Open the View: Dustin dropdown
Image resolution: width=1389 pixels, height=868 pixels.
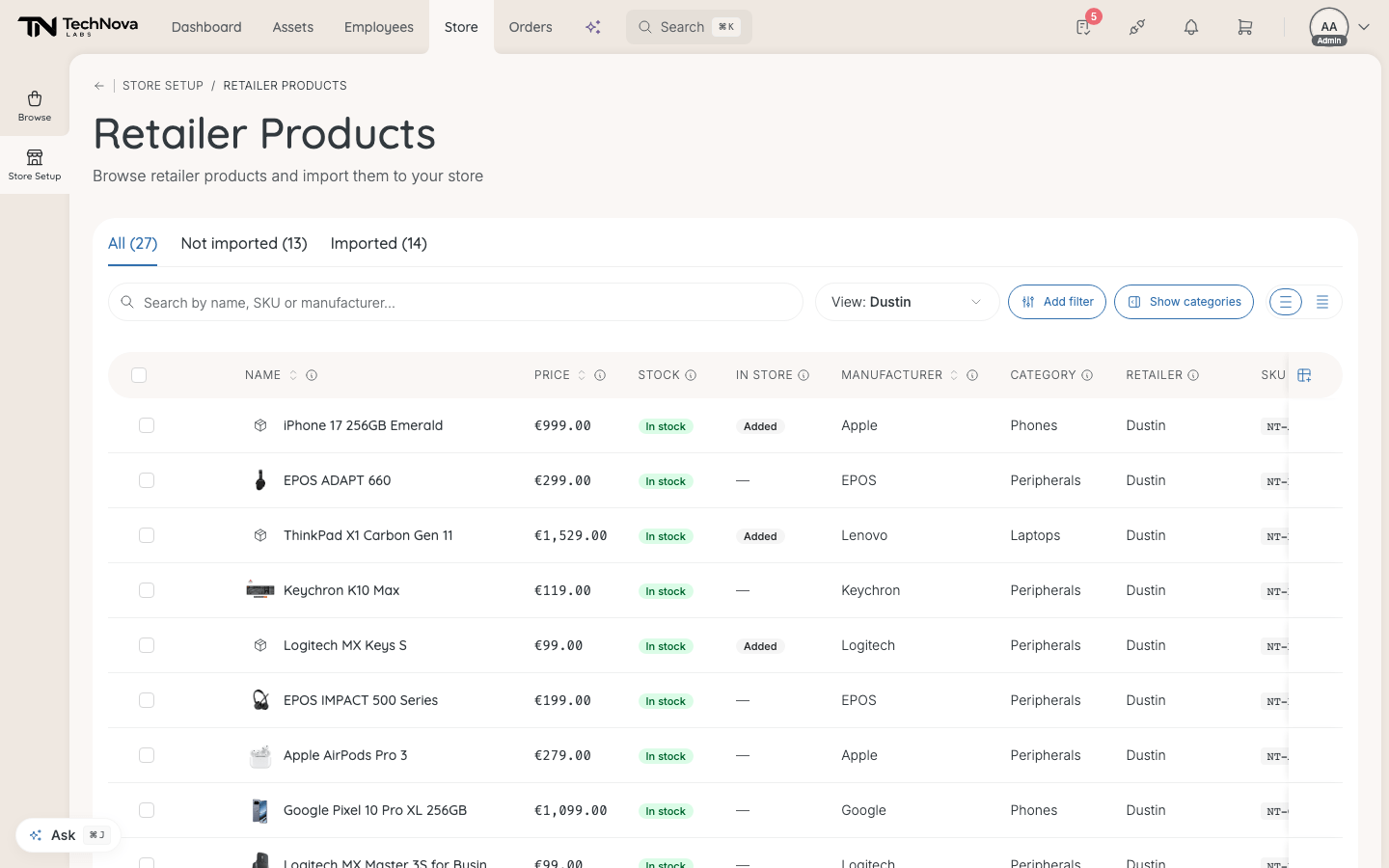[907, 302]
